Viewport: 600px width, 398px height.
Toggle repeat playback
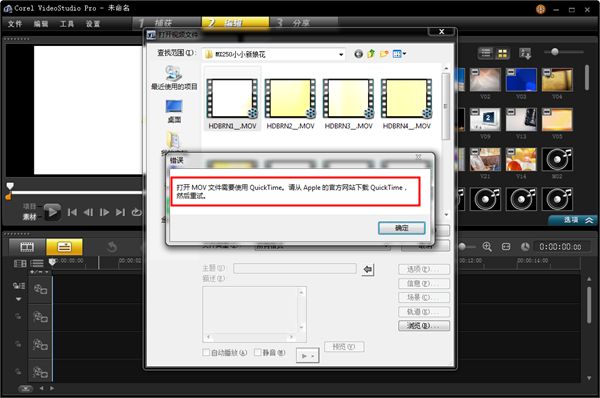136,212
